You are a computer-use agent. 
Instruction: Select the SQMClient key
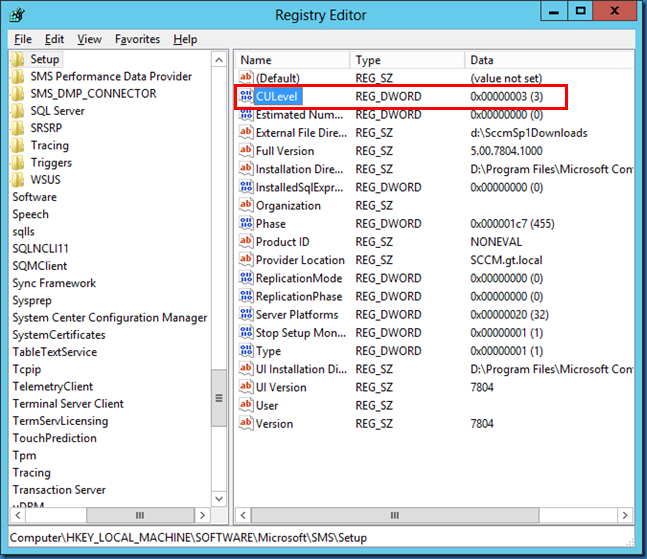40,266
